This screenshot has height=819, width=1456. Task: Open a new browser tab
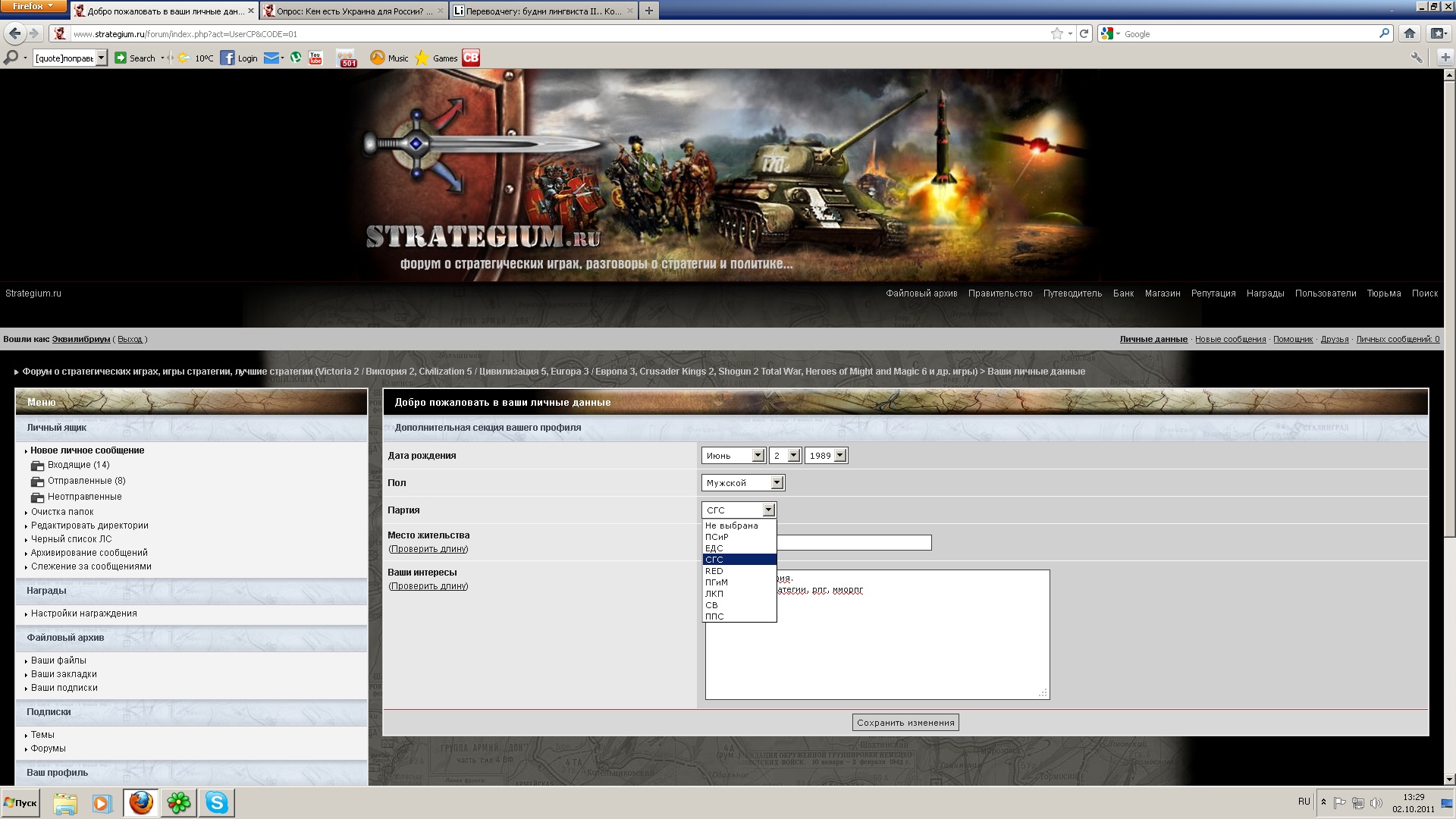click(648, 11)
